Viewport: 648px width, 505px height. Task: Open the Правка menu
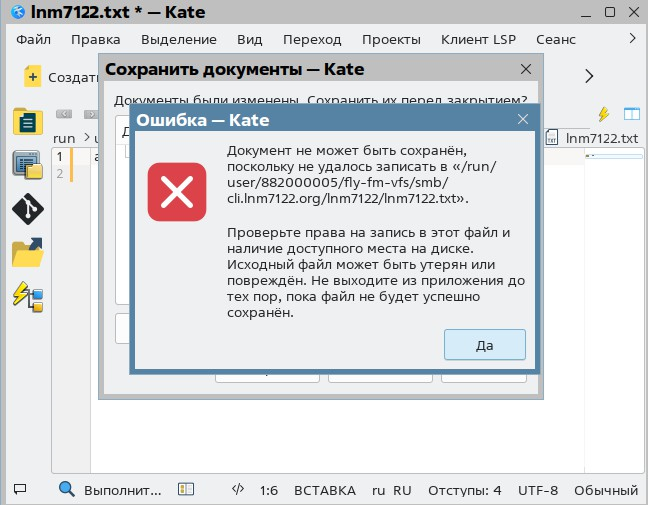95,40
